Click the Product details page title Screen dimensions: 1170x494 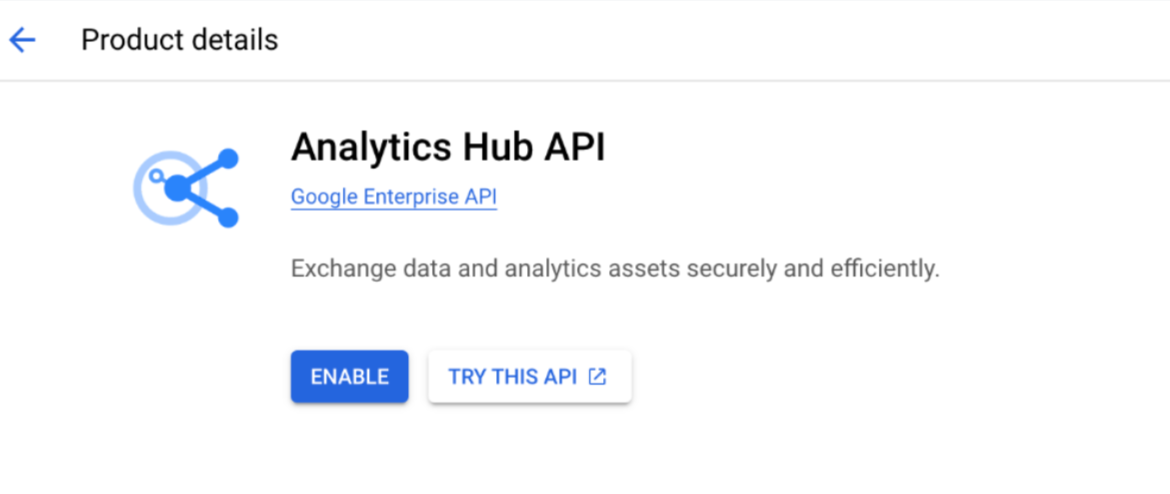coord(179,40)
